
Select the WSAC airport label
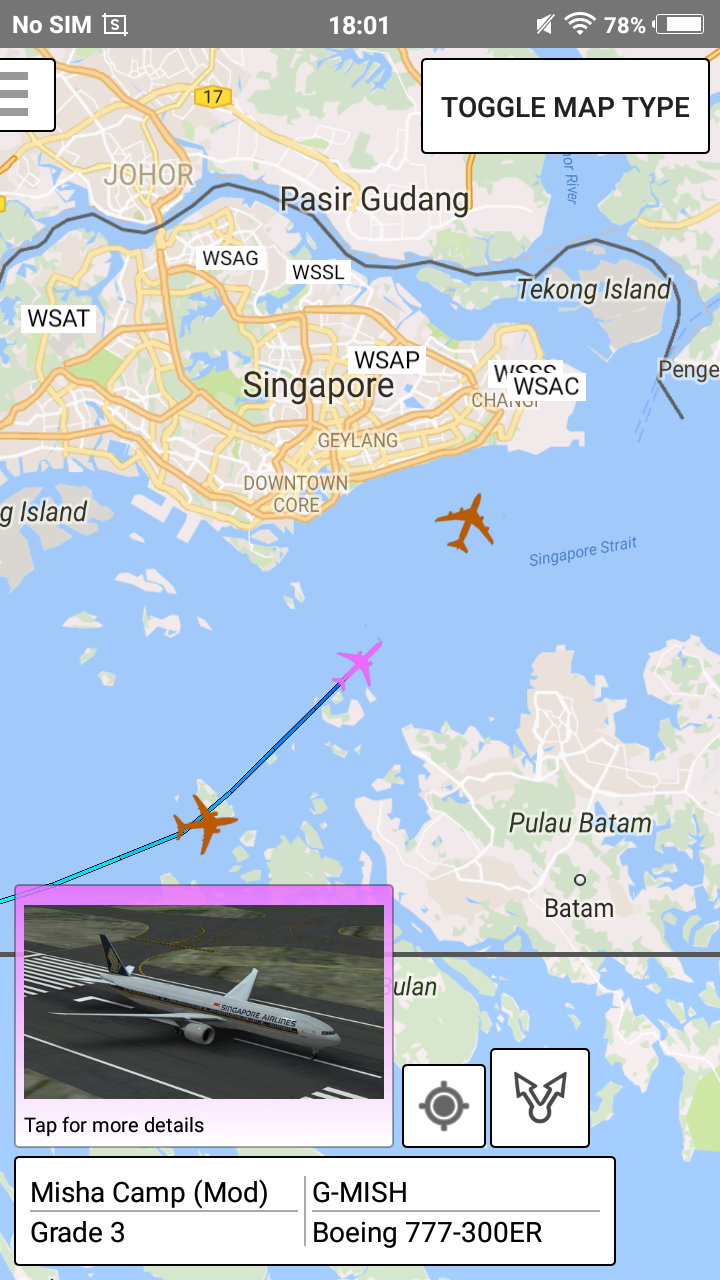546,386
